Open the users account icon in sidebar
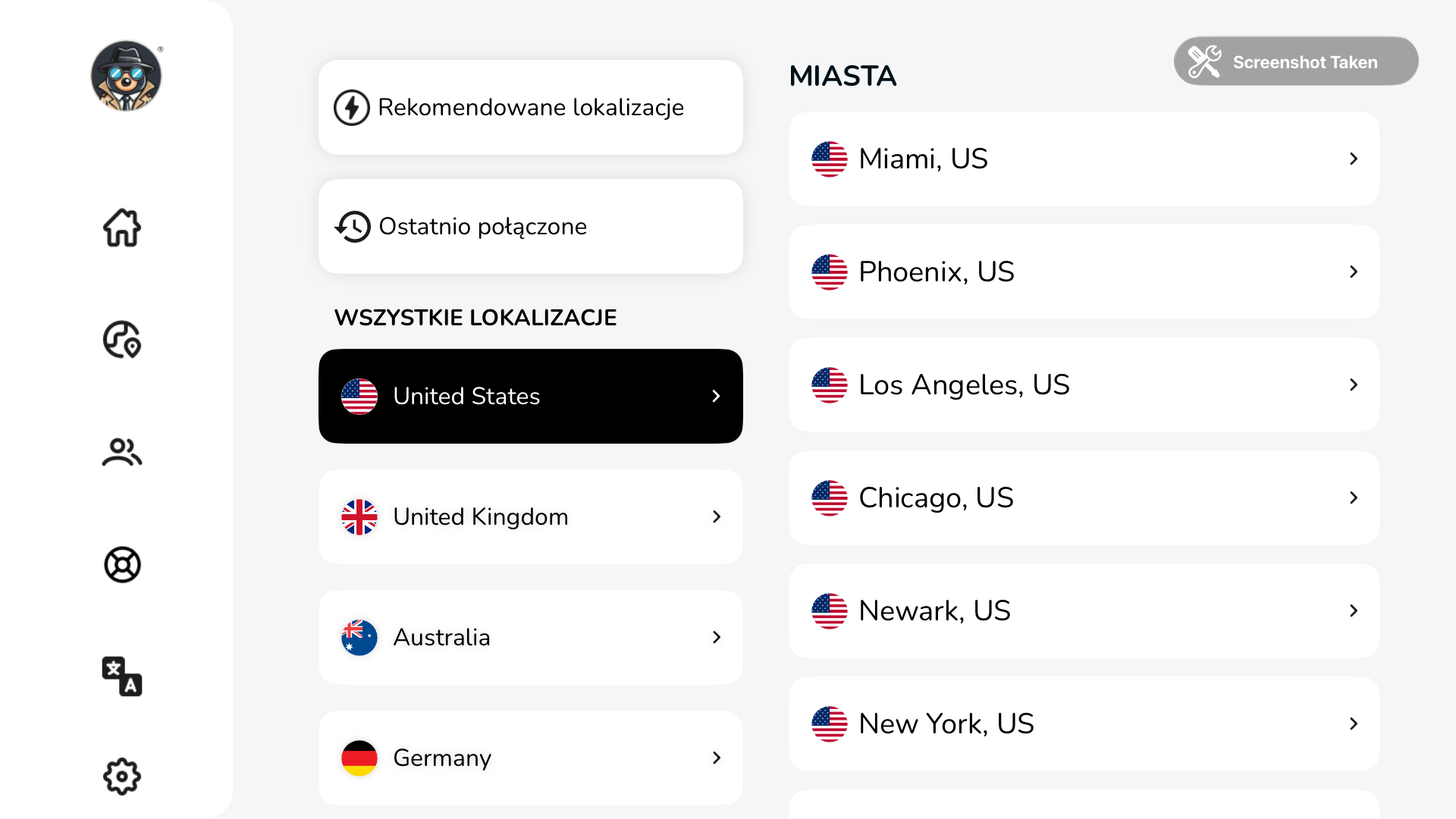 tap(122, 453)
